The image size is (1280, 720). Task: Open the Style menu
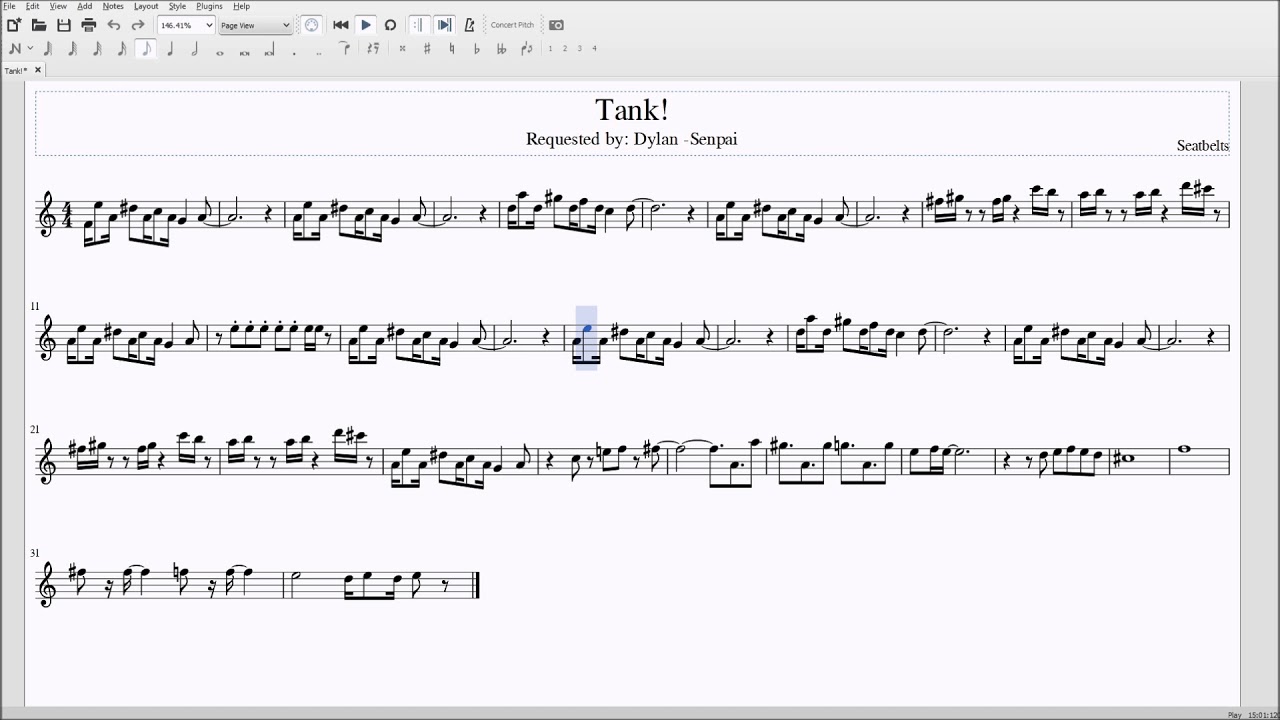click(177, 6)
